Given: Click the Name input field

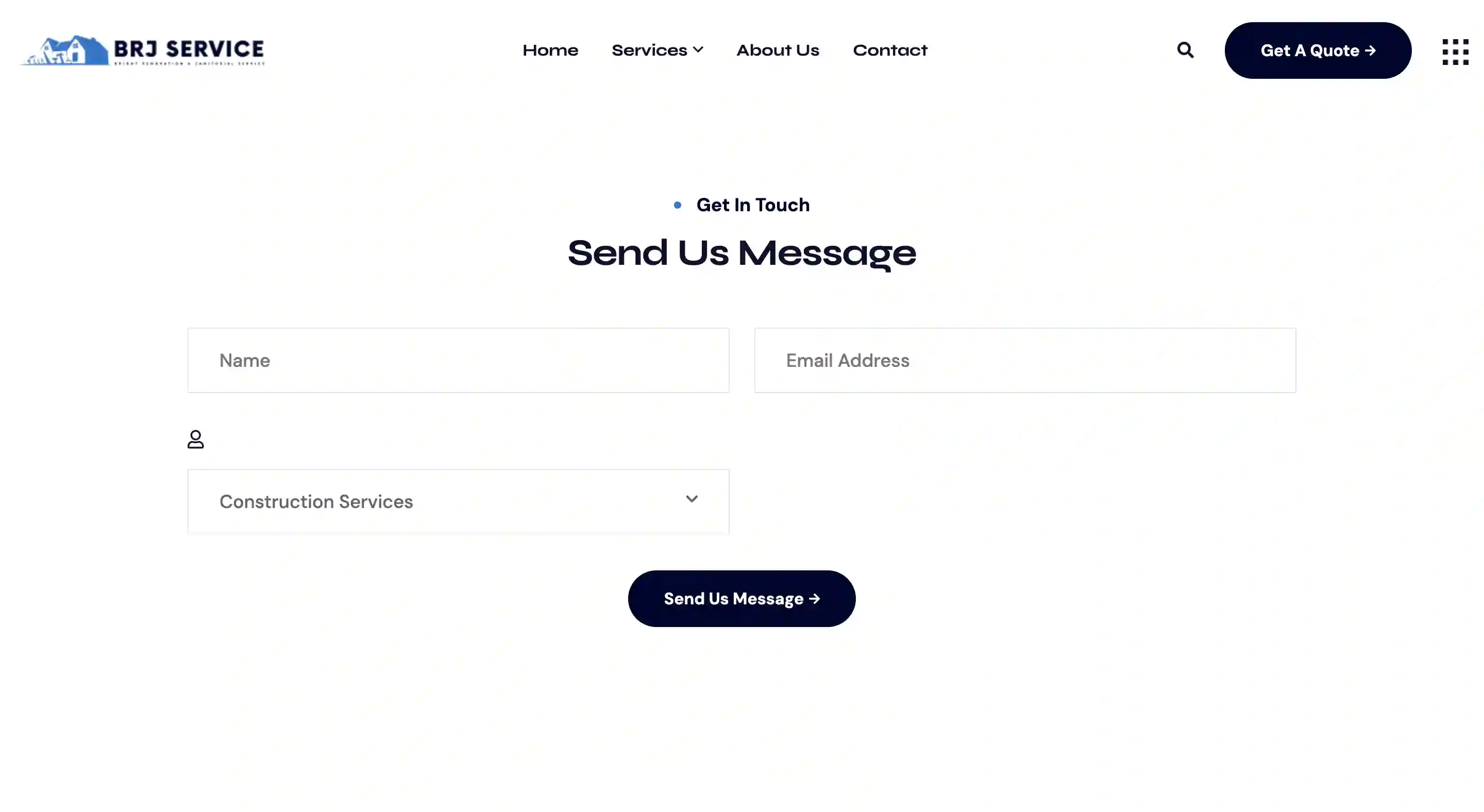Looking at the screenshot, I should tap(458, 360).
